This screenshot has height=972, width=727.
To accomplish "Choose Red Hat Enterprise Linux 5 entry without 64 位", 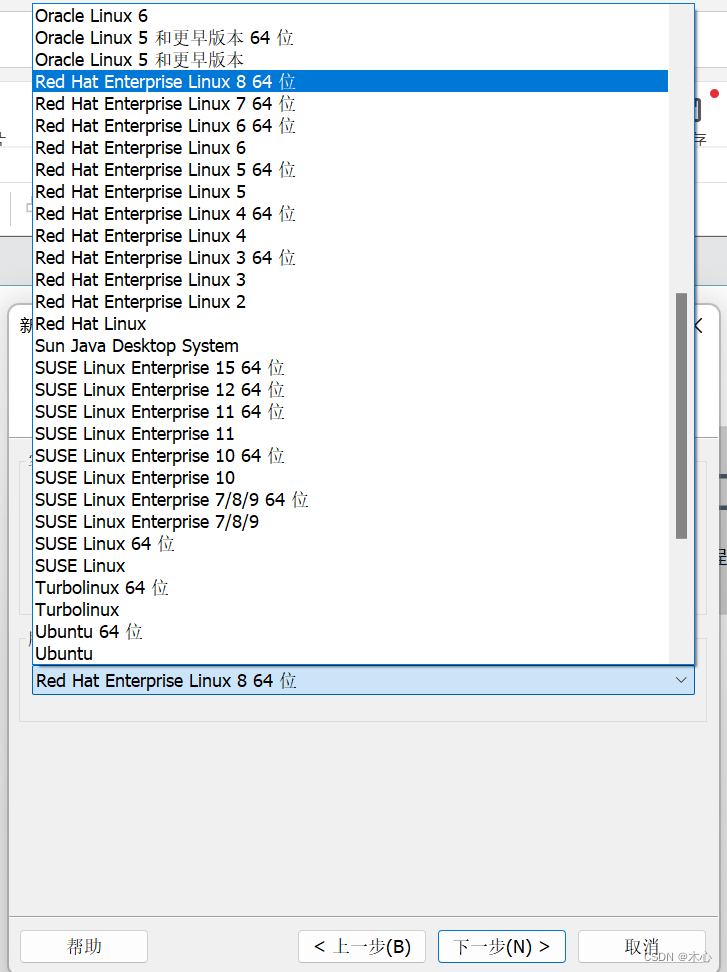I will tap(350, 192).
